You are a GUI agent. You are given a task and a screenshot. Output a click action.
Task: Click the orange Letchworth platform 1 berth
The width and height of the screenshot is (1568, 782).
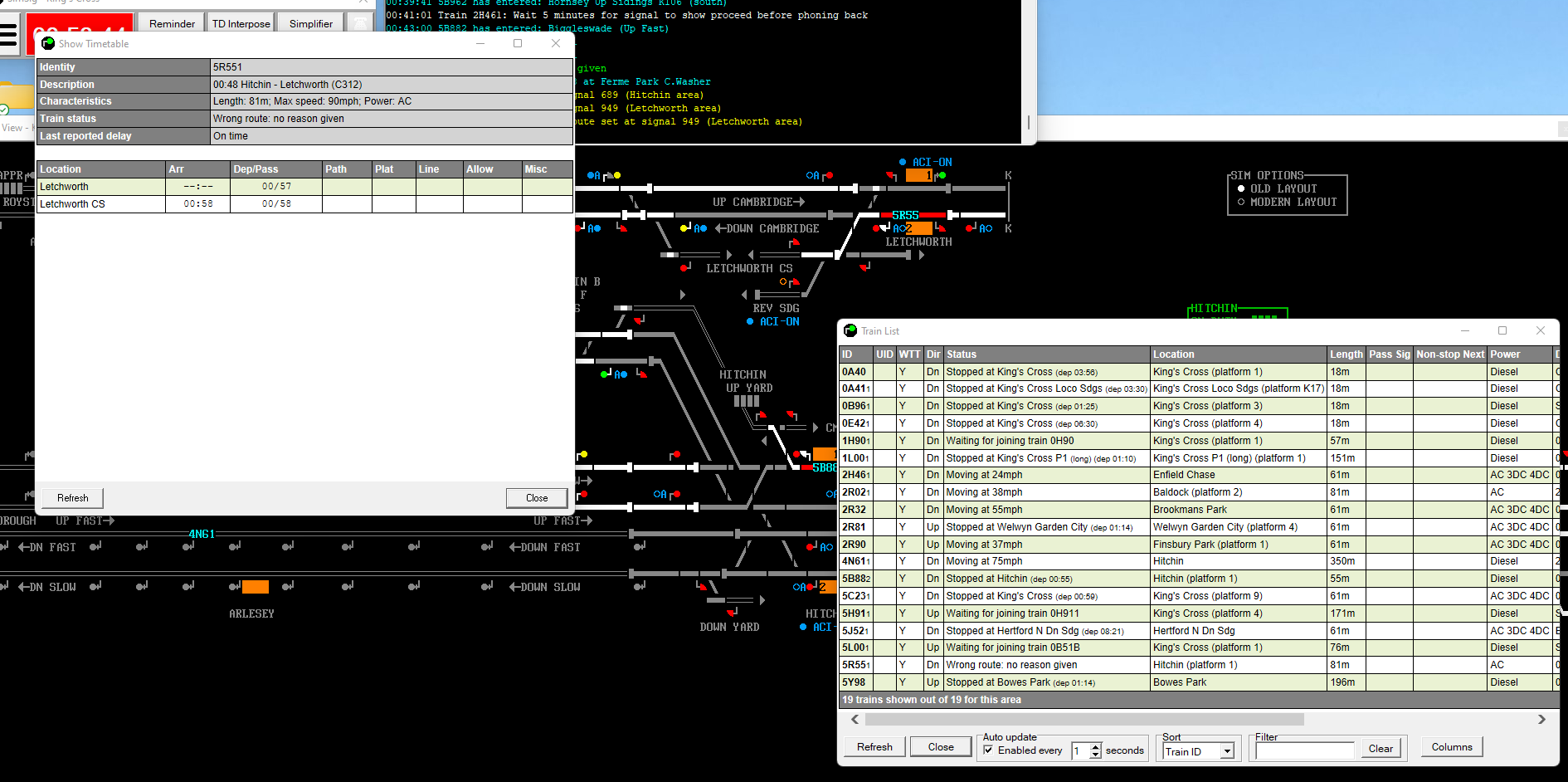(x=919, y=175)
